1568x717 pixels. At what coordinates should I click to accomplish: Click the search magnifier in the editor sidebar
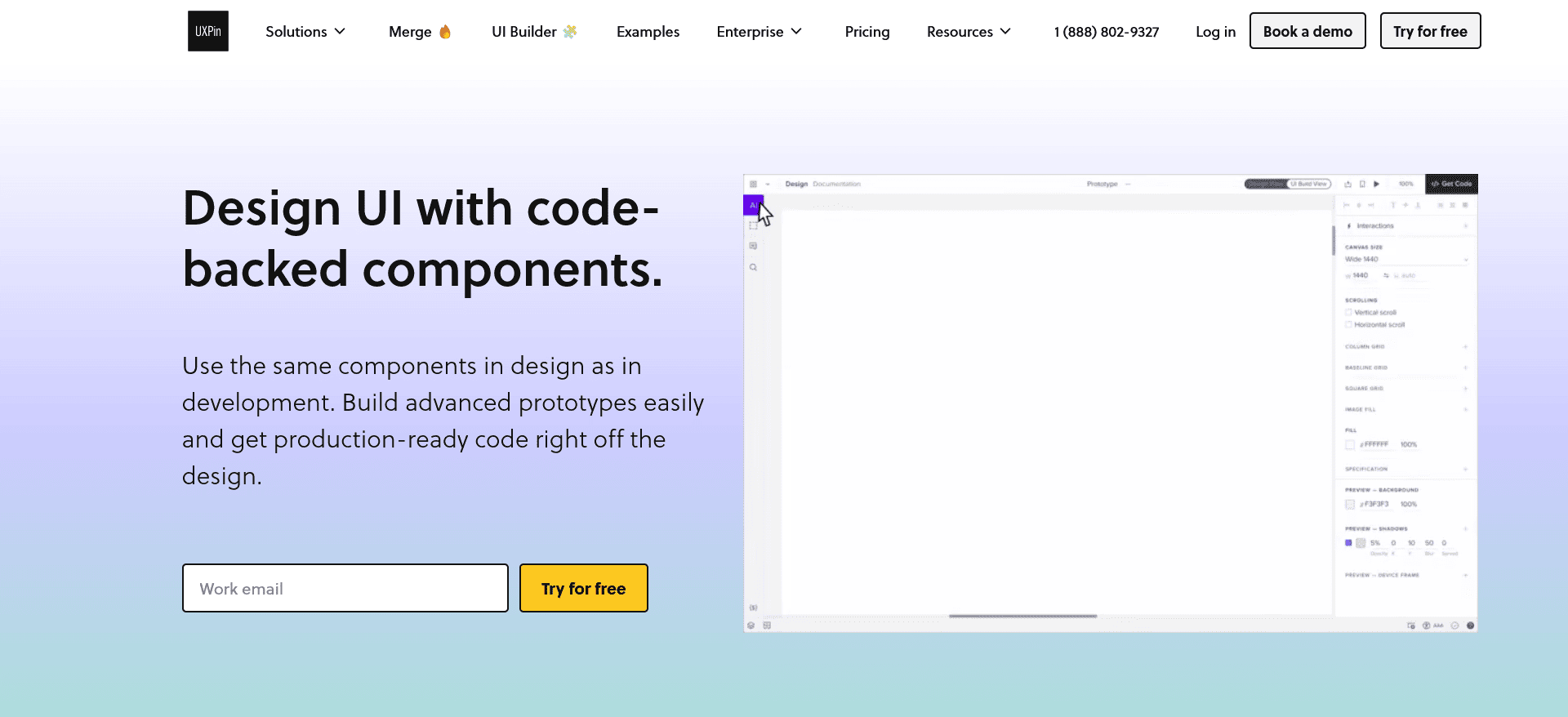pyautogui.click(x=753, y=267)
